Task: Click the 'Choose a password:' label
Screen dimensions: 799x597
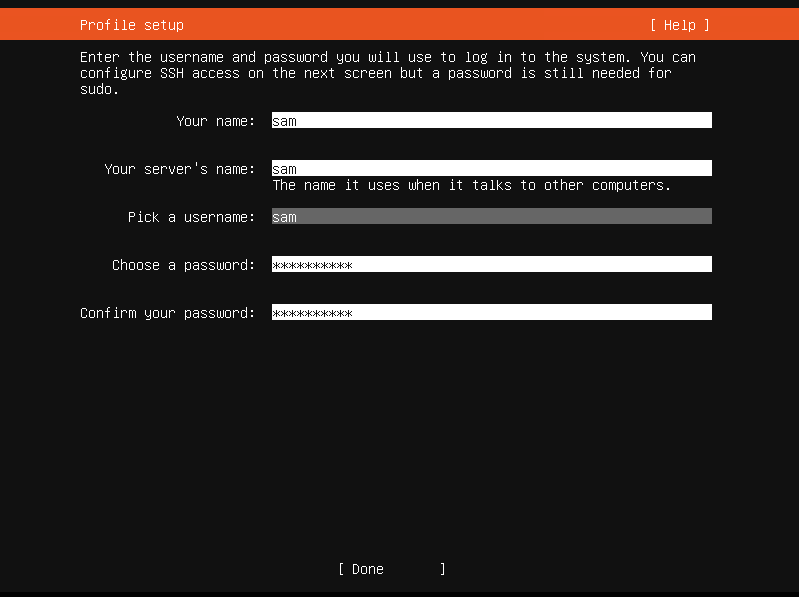Action: tap(183, 265)
